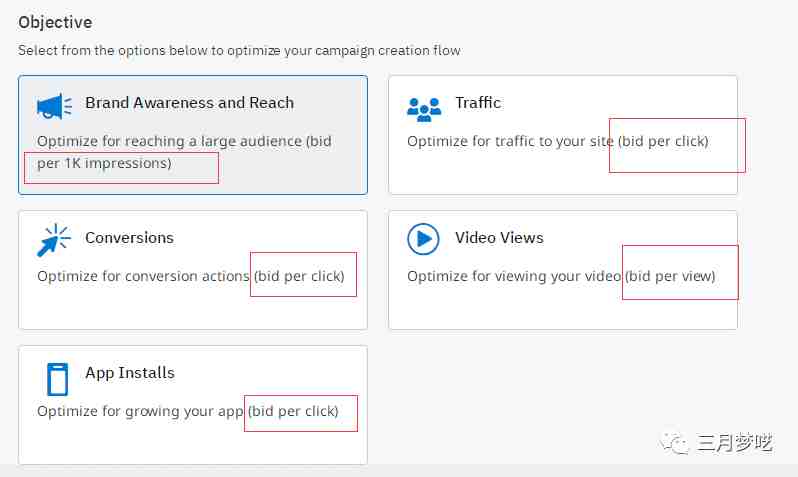798x477 pixels.
Task: Click the Objective section heading
Action: pos(55,22)
